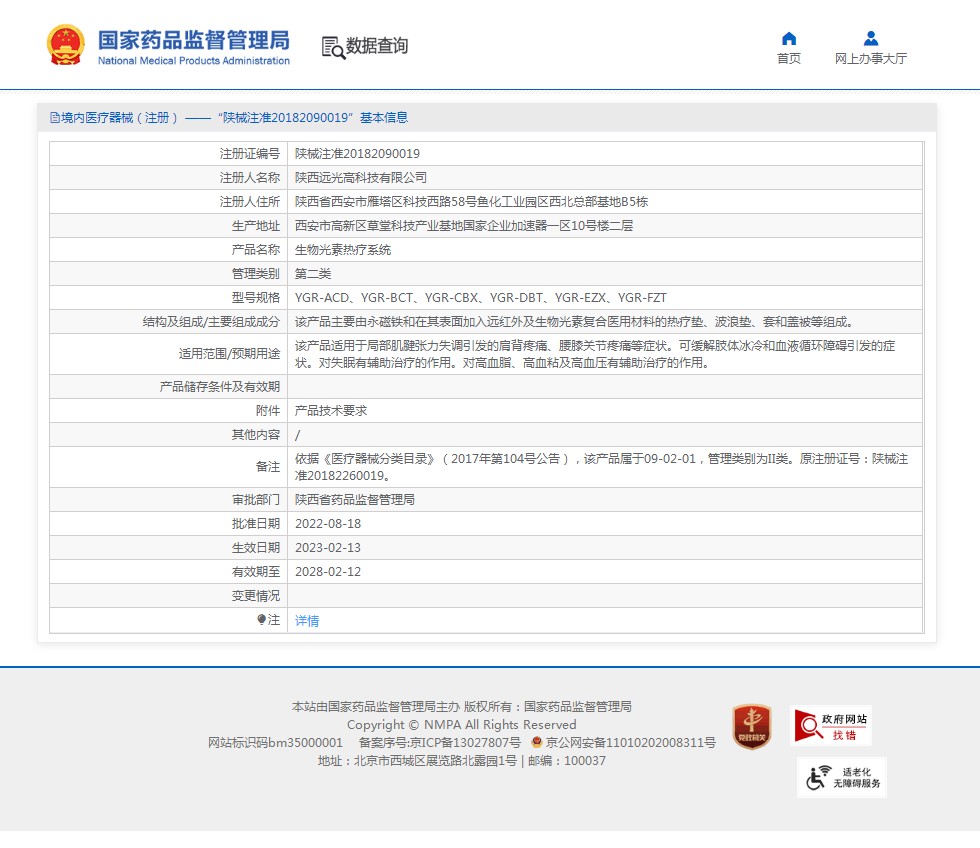The width and height of the screenshot is (980, 848).
Task: Click approval authority 陕西省药品监督管理局
Action: (x=355, y=499)
